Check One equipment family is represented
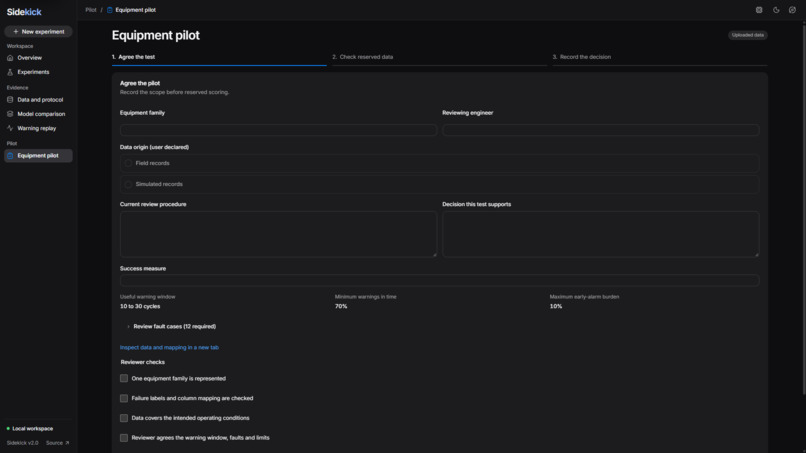This screenshot has height=453, width=806. click(x=124, y=378)
